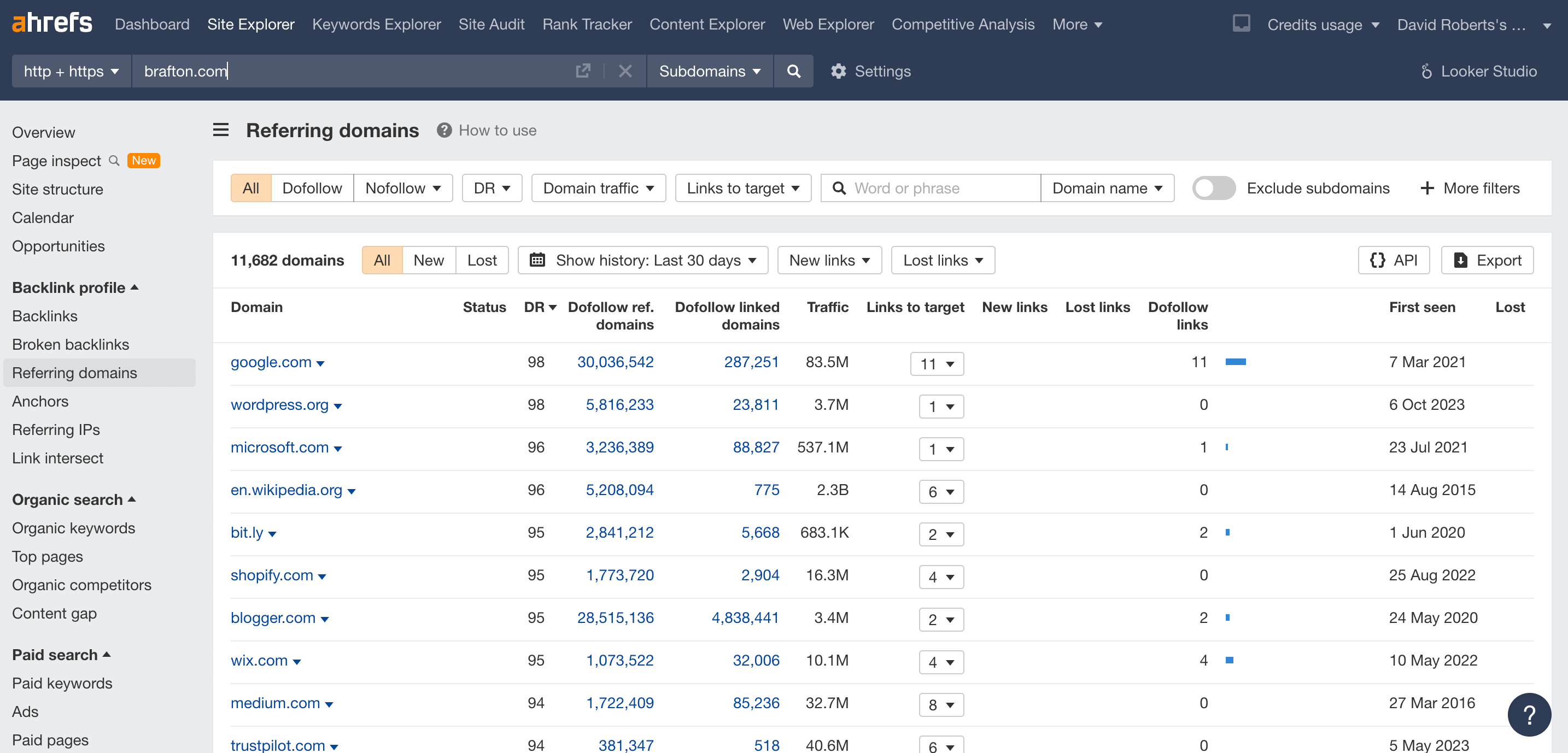Collapse Backlink profile section
The image size is (1568, 753).
tap(75, 287)
